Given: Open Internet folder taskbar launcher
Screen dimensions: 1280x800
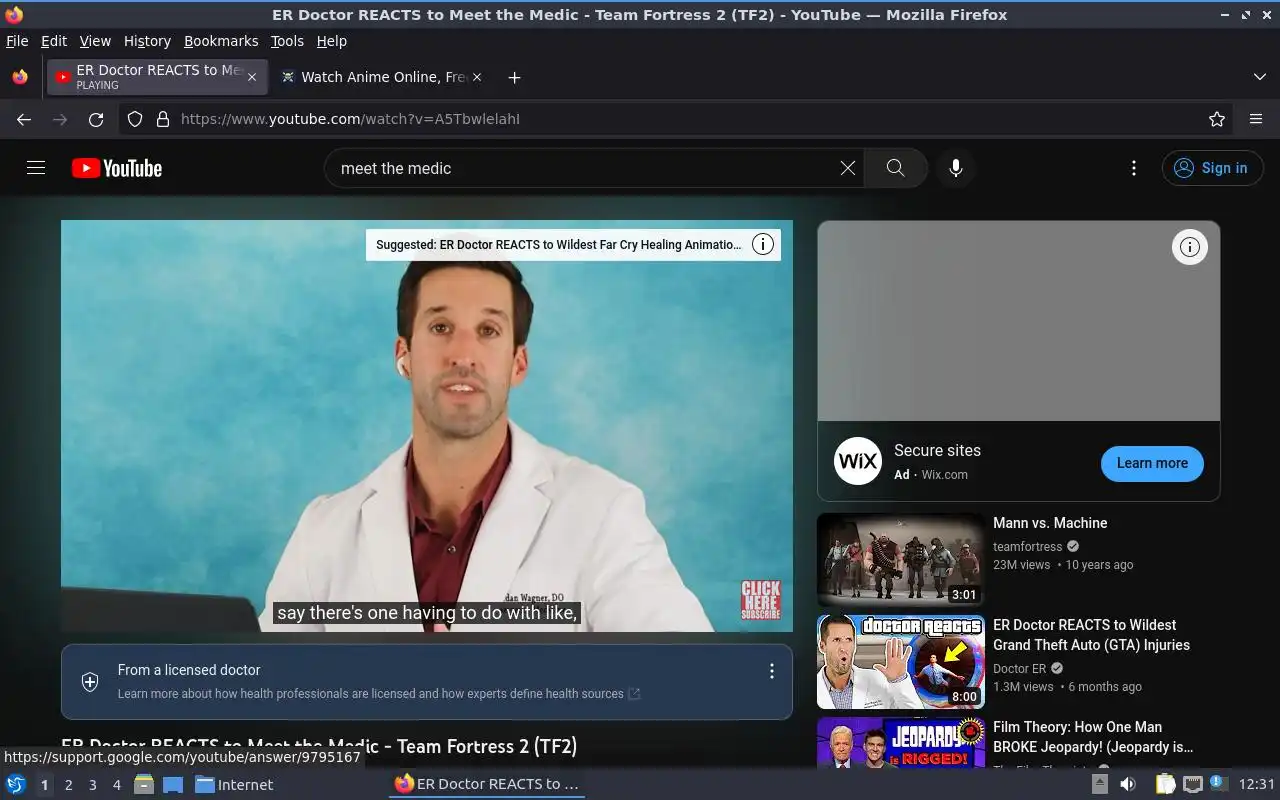Looking at the screenshot, I should 234,785.
